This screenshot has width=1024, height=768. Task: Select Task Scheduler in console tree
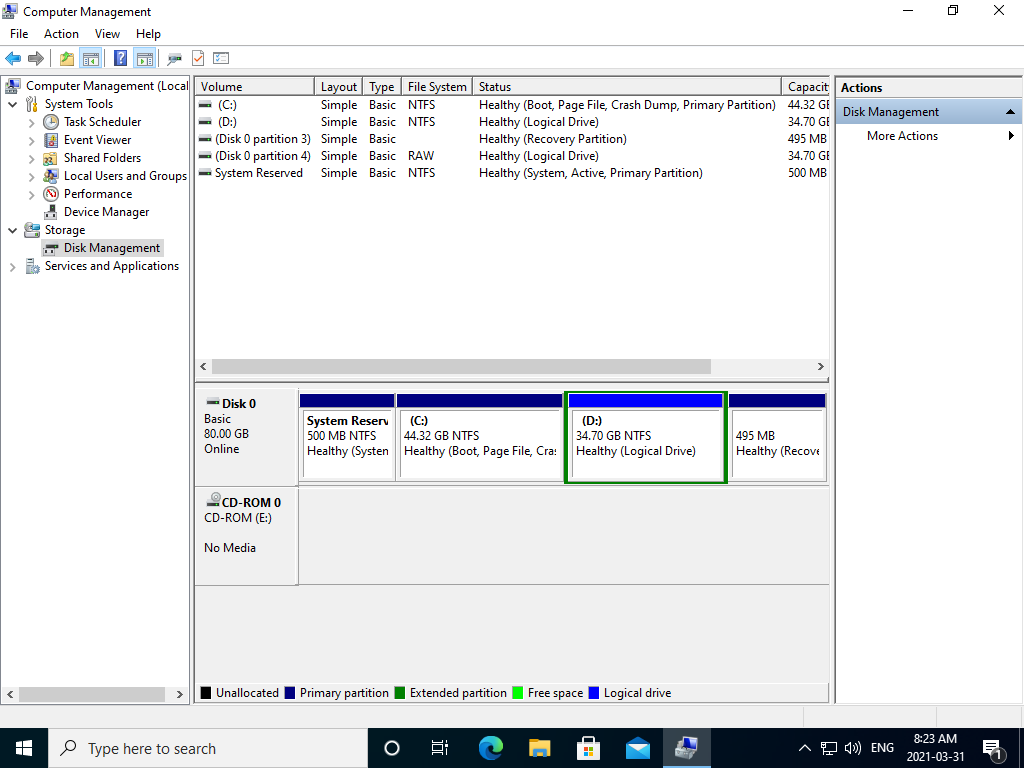pos(102,122)
